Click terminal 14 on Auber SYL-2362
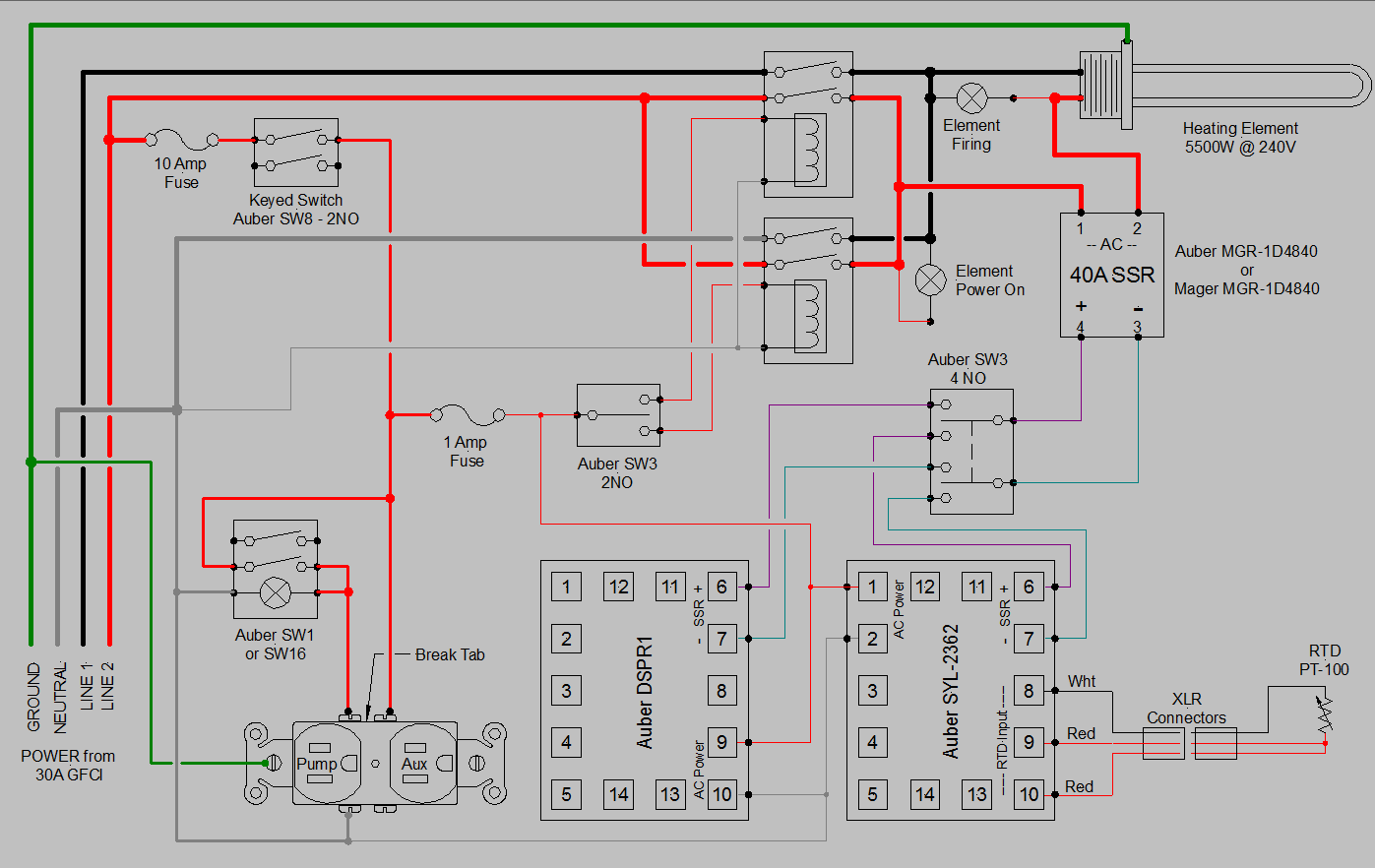This screenshot has height=868, width=1375. [924, 794]
